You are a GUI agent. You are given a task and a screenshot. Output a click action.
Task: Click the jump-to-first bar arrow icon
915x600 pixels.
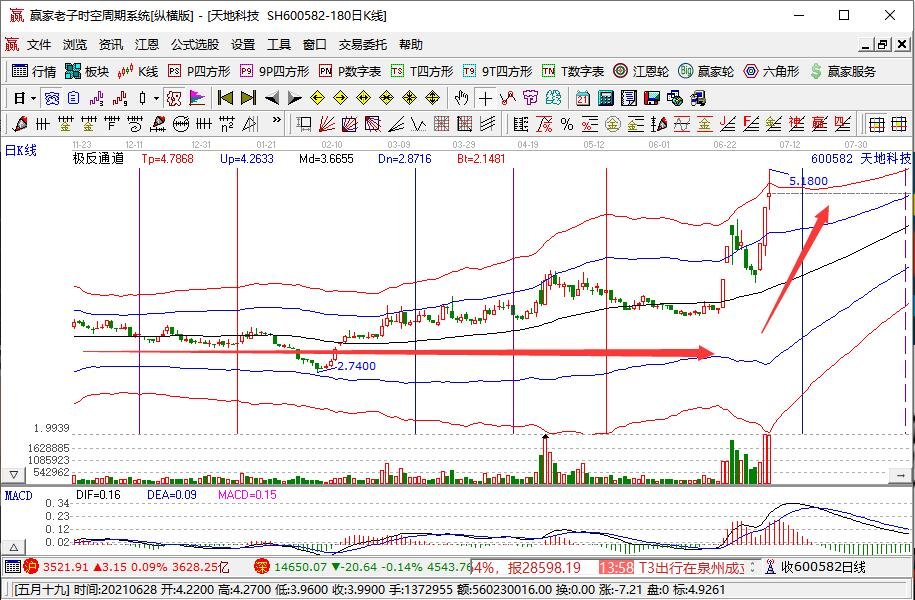click(x=225, y=98)
